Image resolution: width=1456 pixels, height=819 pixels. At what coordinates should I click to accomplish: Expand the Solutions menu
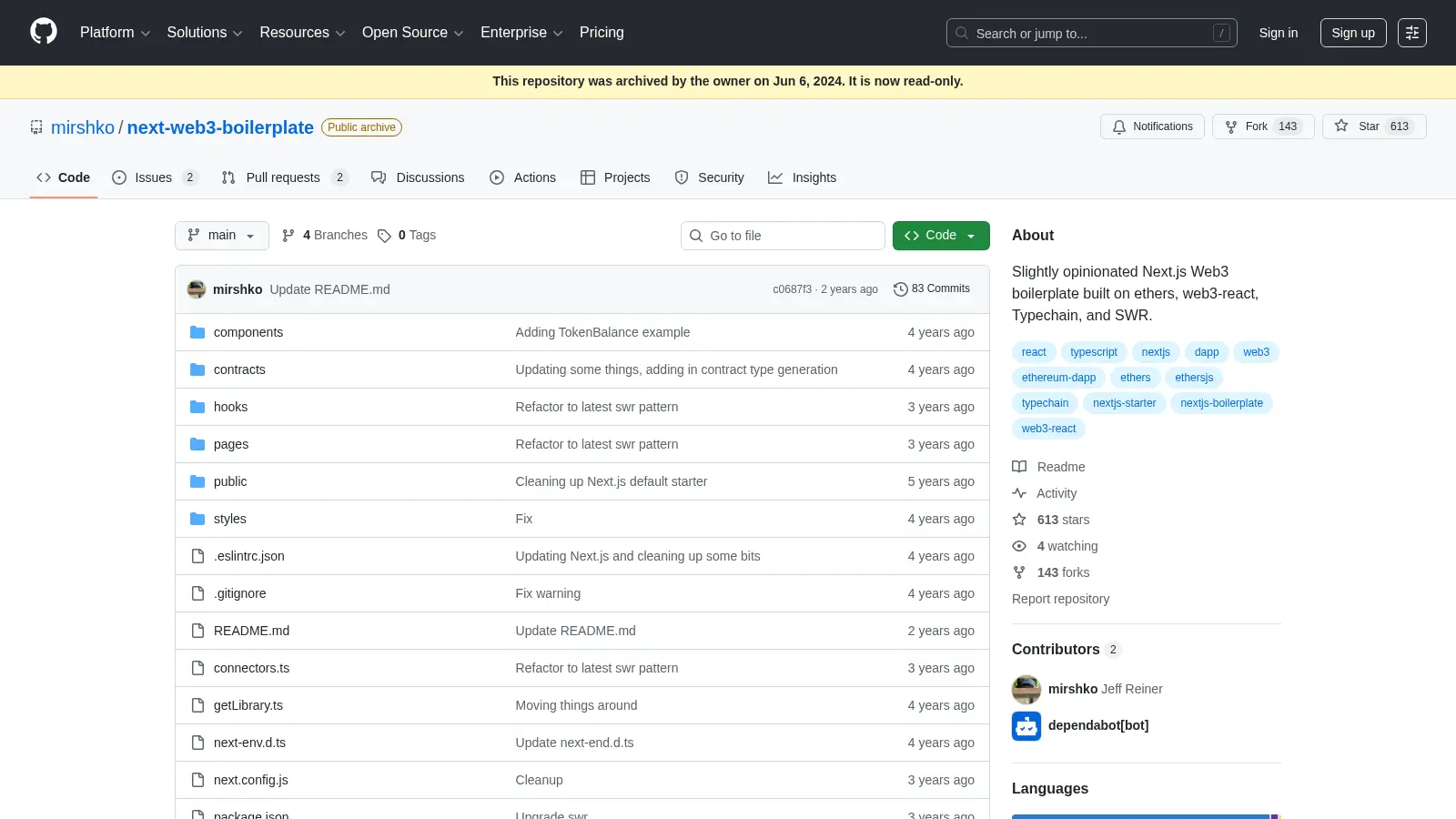coord(205,33)
